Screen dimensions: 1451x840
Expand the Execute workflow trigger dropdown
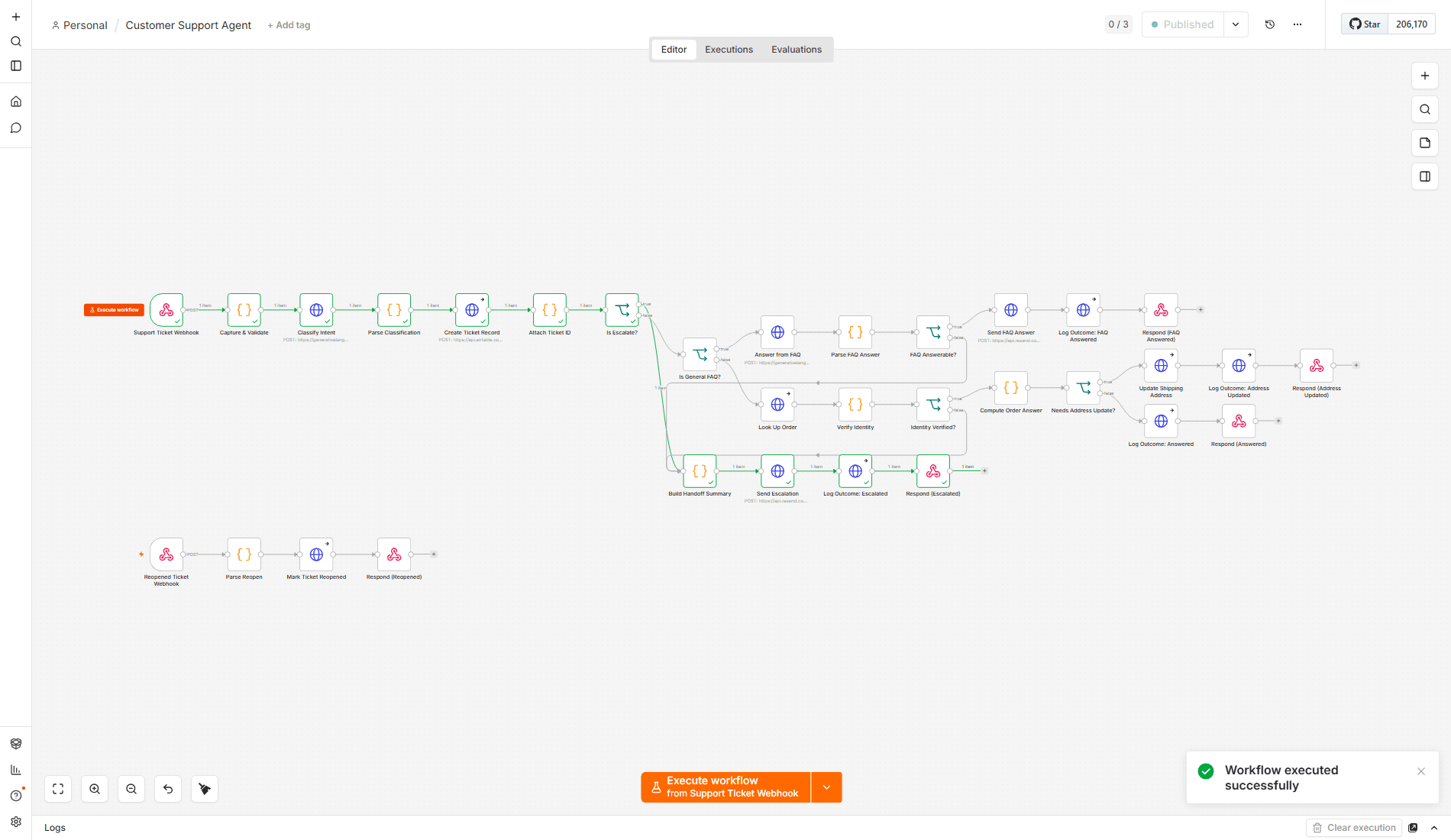pos(826,787)
